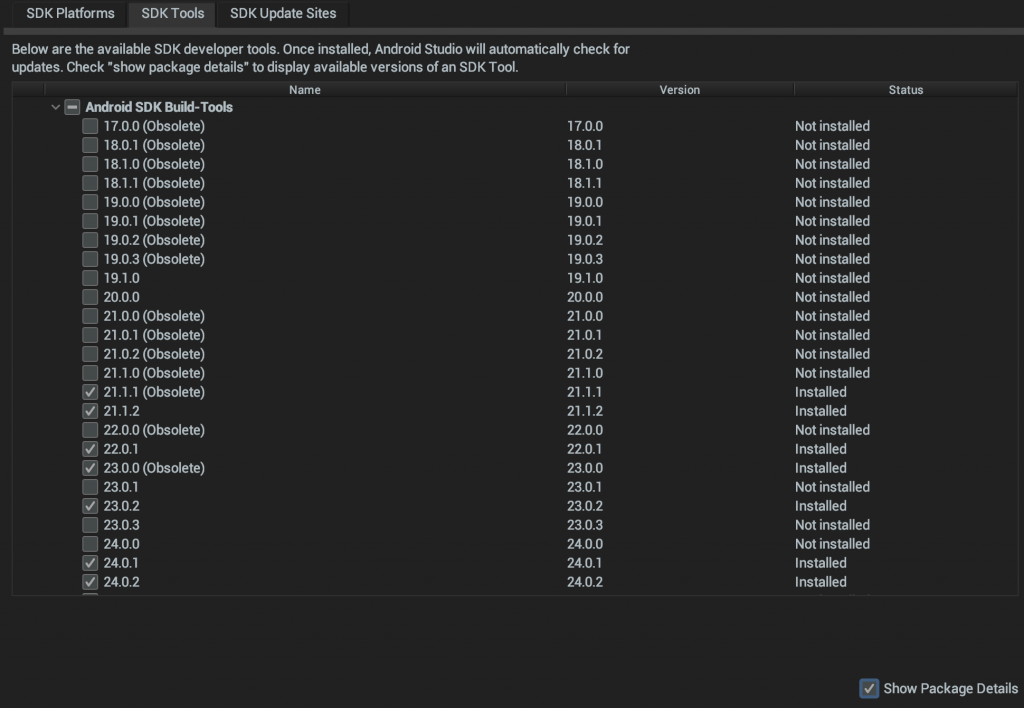Check the 23.0.3 build-tools checkbox

(x=90, y=524)
